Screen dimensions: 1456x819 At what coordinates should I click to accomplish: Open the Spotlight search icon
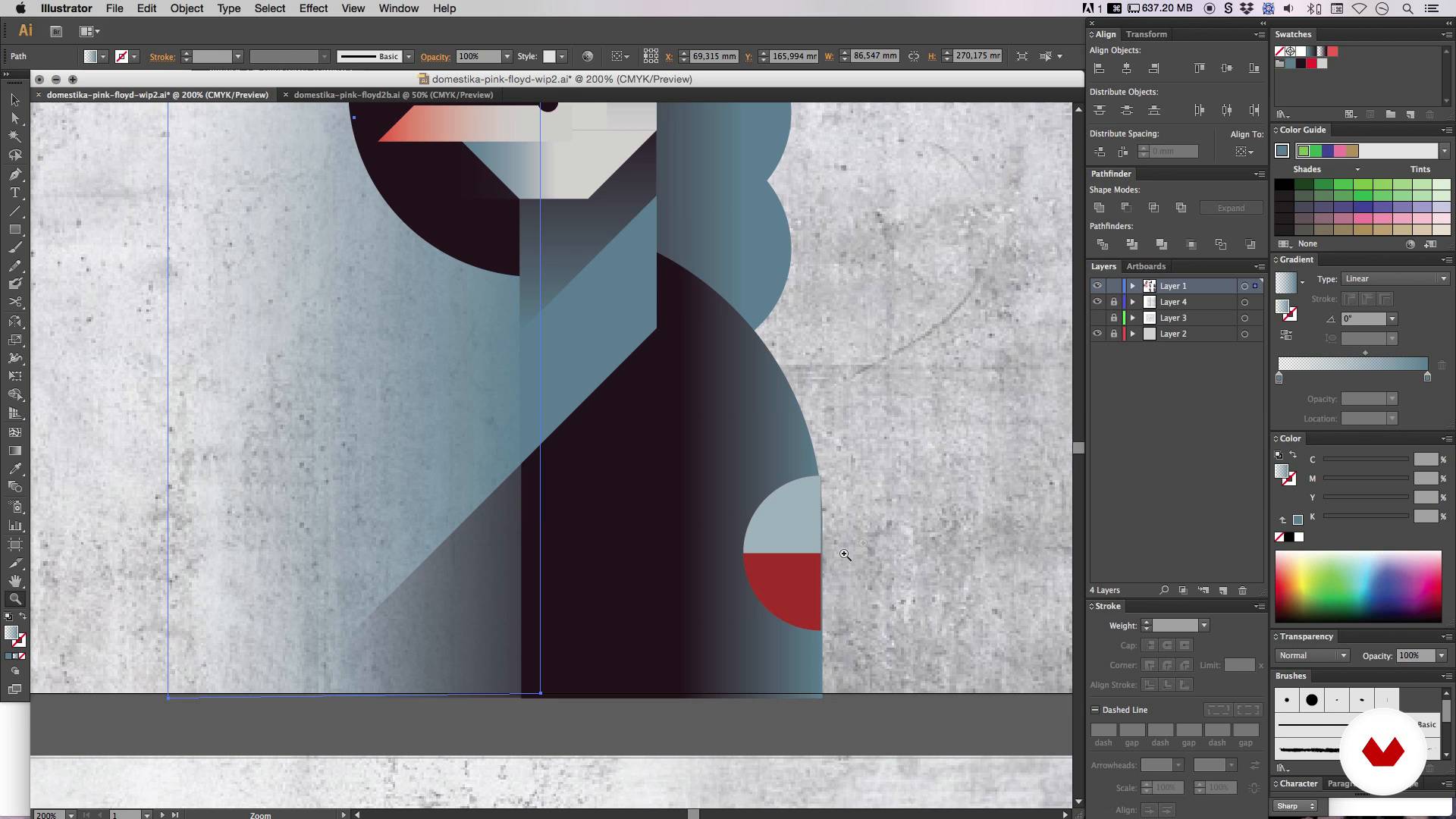[x=1407, y=8]
